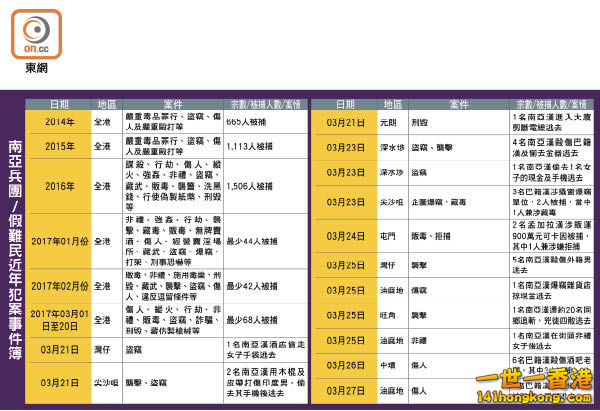This screenshot has width=600, height=411.
Task: Click left table 案件 column header
Action: (173, 104)
